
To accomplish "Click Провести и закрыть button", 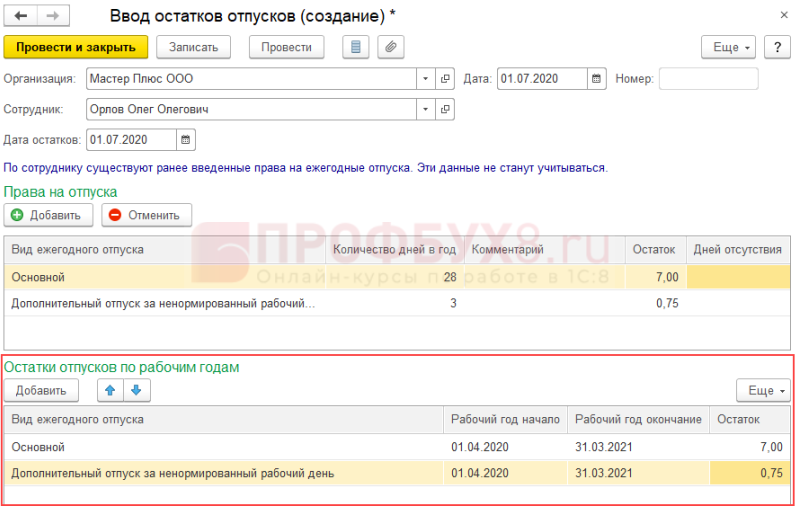I will tap(76, 47).
